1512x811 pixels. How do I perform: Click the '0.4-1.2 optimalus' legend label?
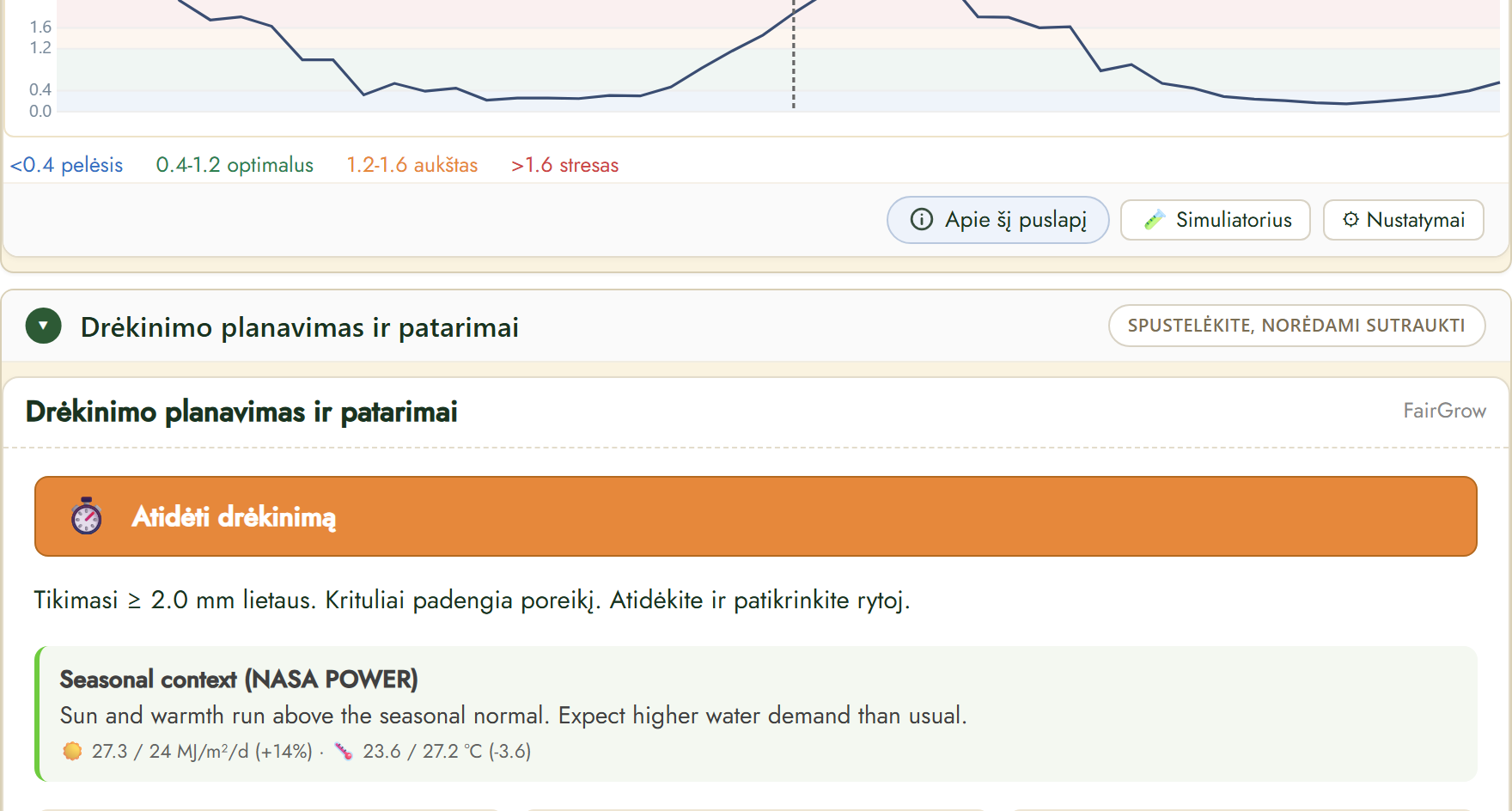(235, 165)
